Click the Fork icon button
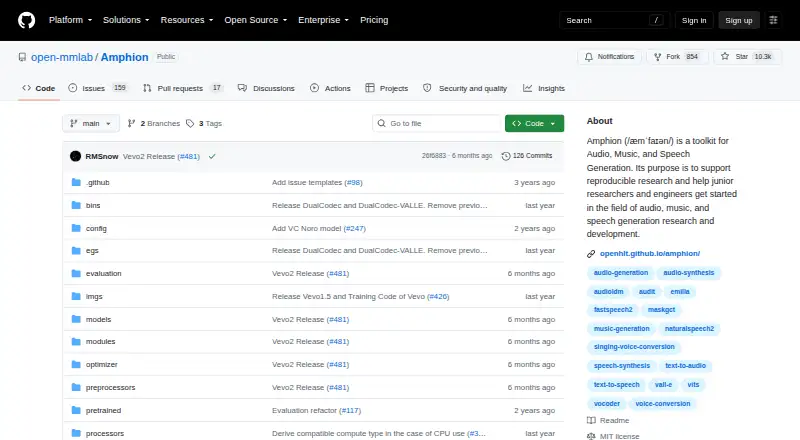Image resolution: width=800 pixels, height=440 pixels. (x=658, y=57)
